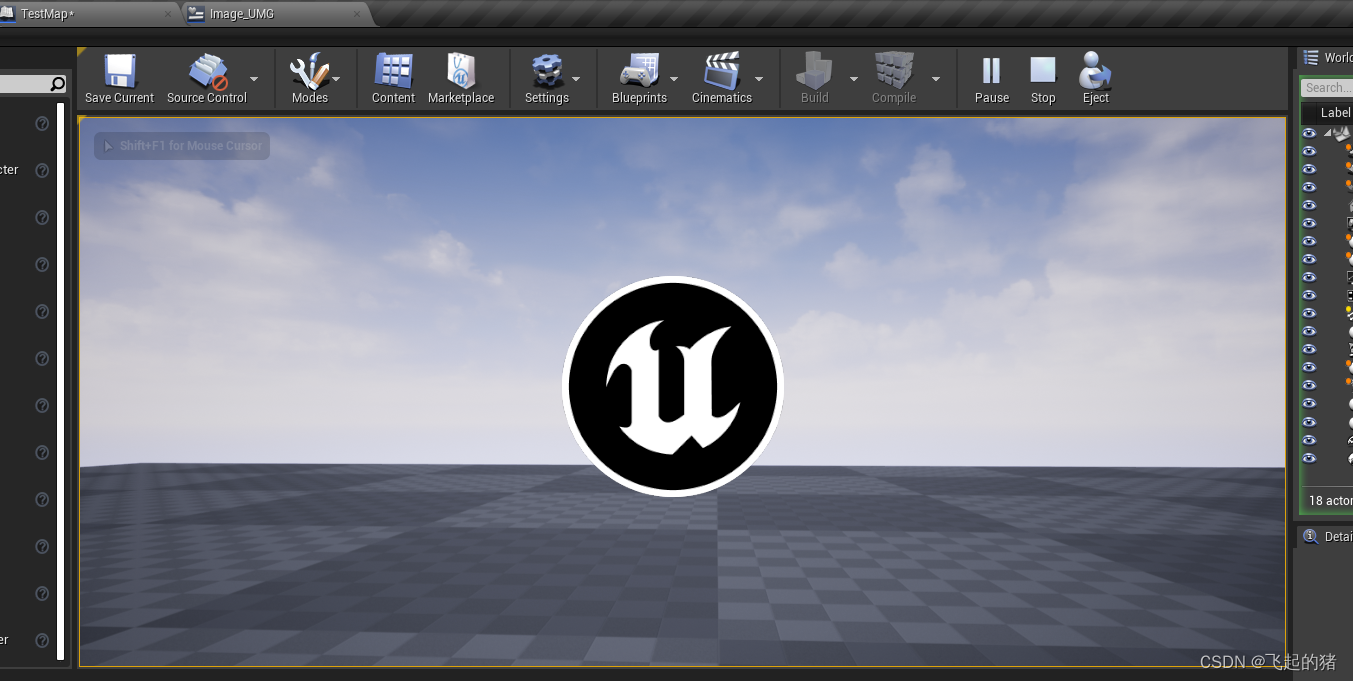Expand the Source Control dropdown arrow
This screenshot has width=1353, height=681.
254,78
